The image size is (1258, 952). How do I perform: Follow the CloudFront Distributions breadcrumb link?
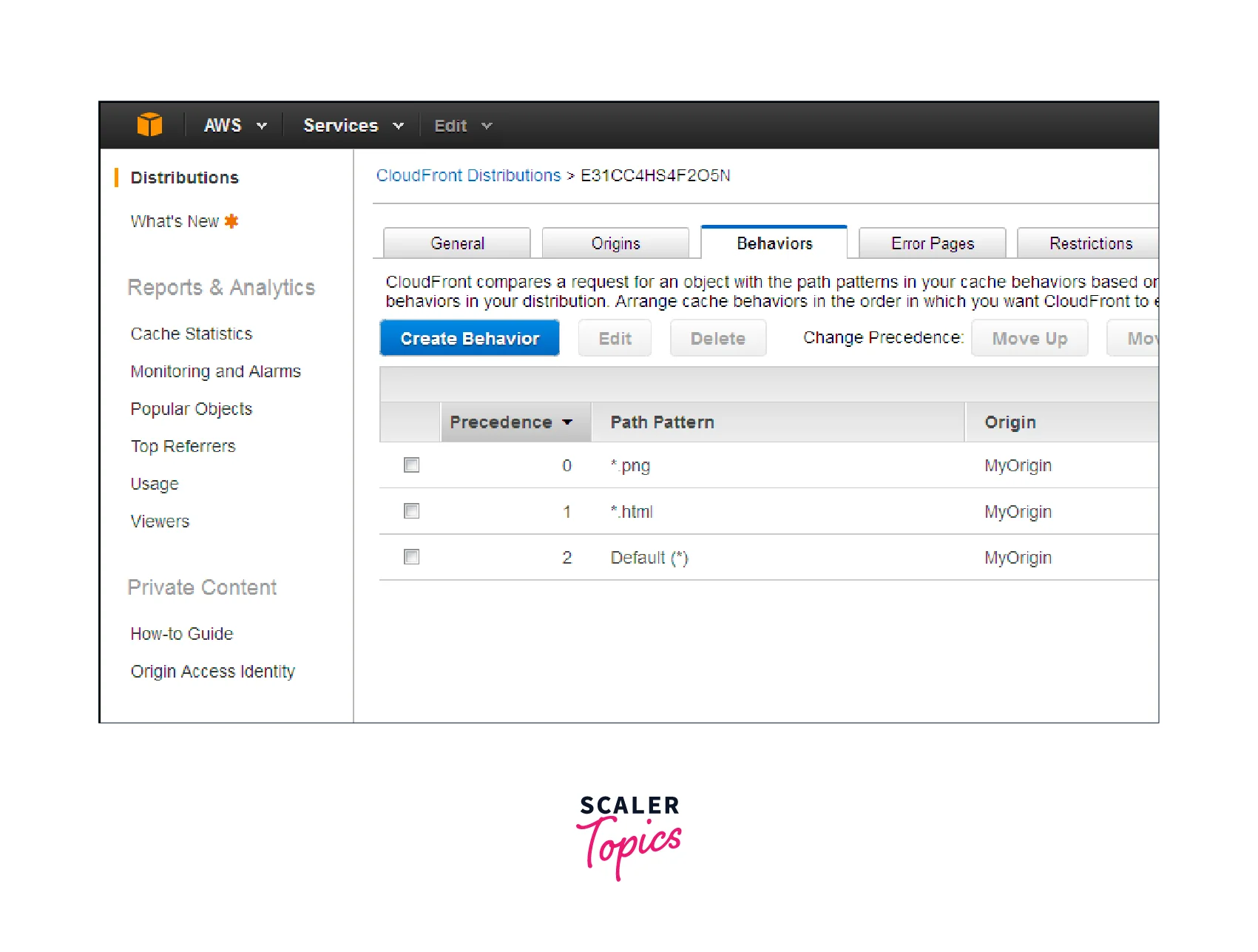pyautogui.click(x=468, y=175)
